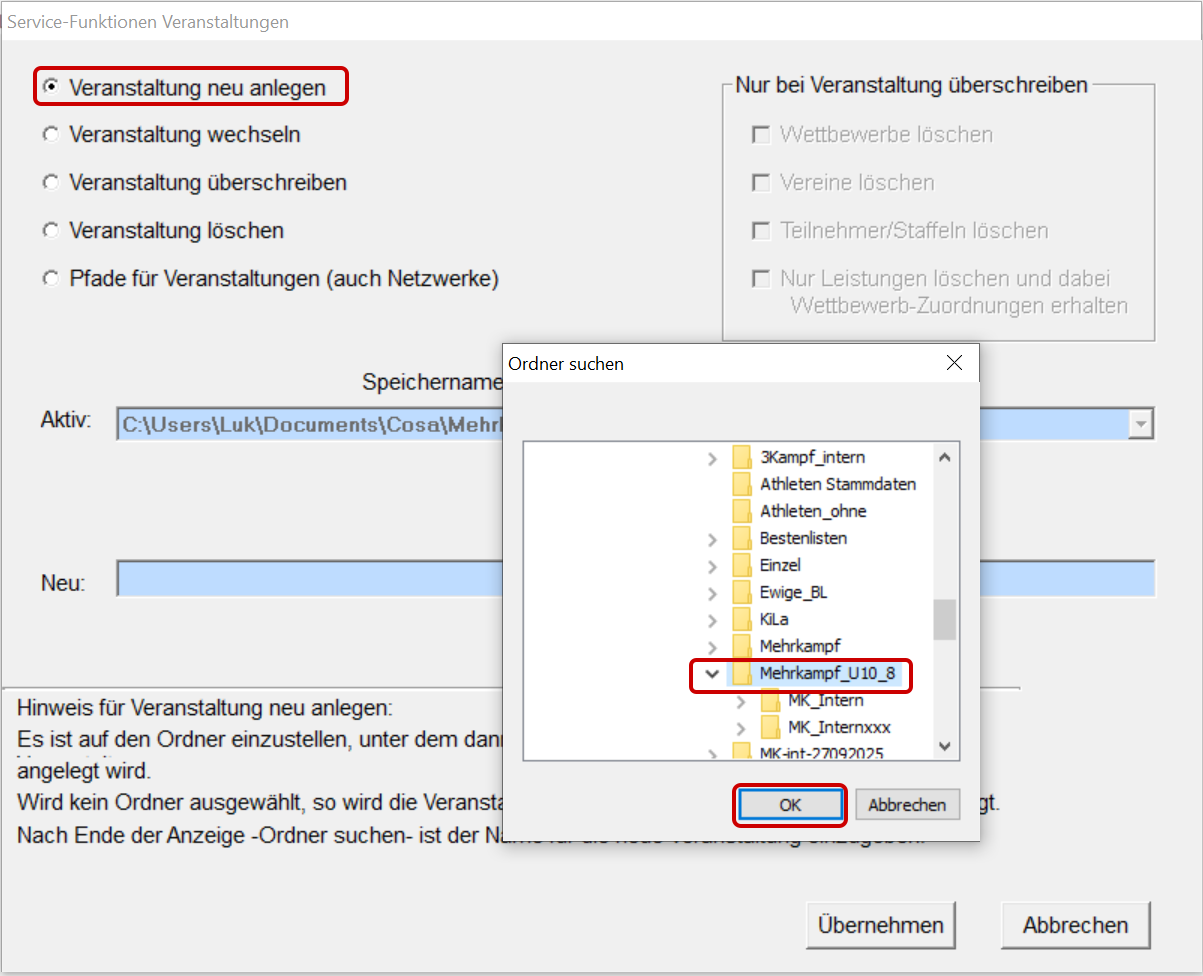Expand the MK_Intern subfolder
Image resolution: width=1203 pixels, height=976 pixels.
point(740,700)
